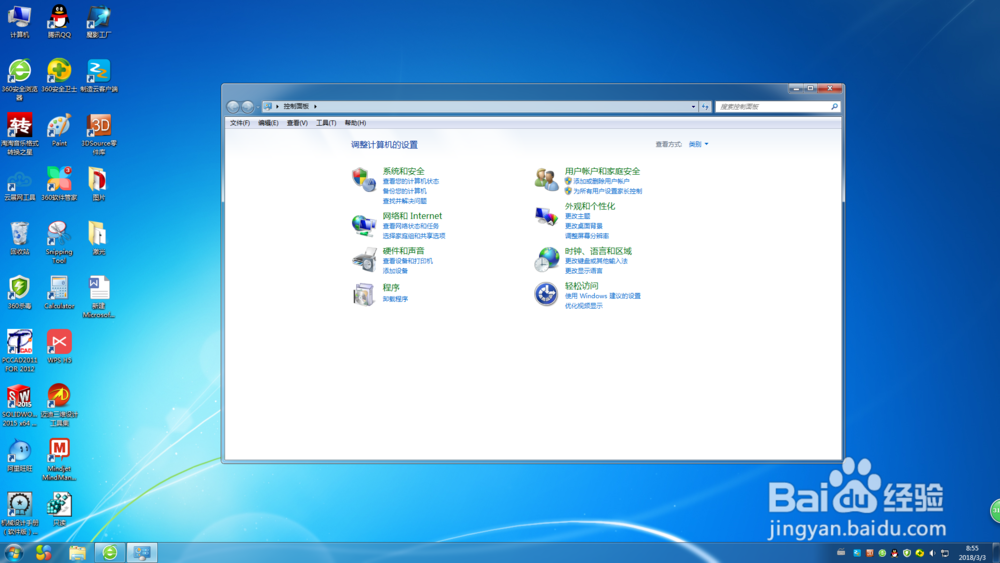Click the 360 browser taskbar button
The height and width of the screenshot is (563, 1000).
click(110, 552)
